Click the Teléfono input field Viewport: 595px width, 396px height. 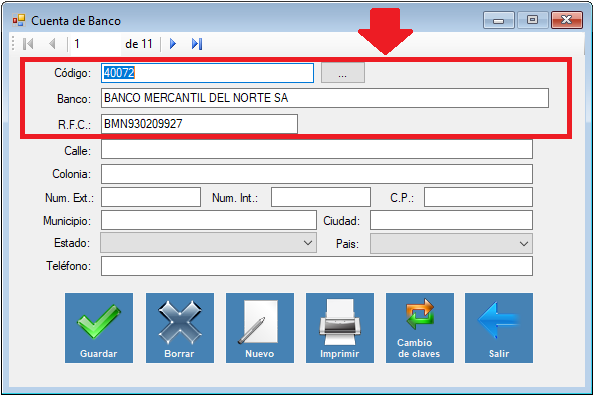coord(317,266)
